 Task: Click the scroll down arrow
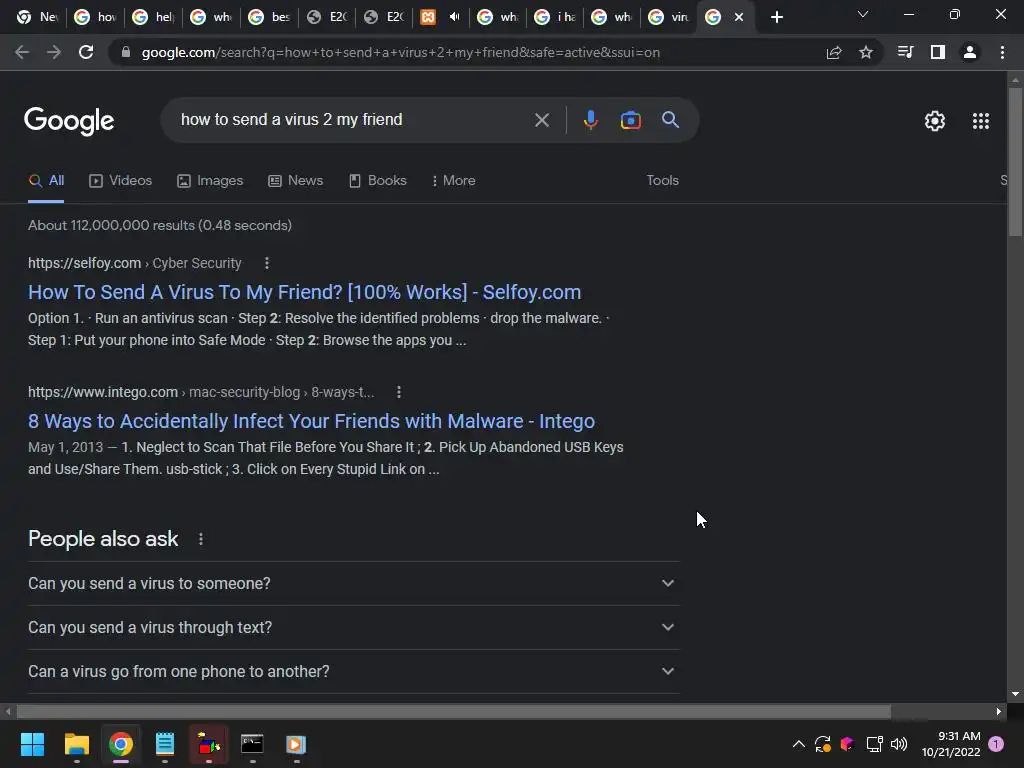pyautogui.click(x=1015, y=694)
